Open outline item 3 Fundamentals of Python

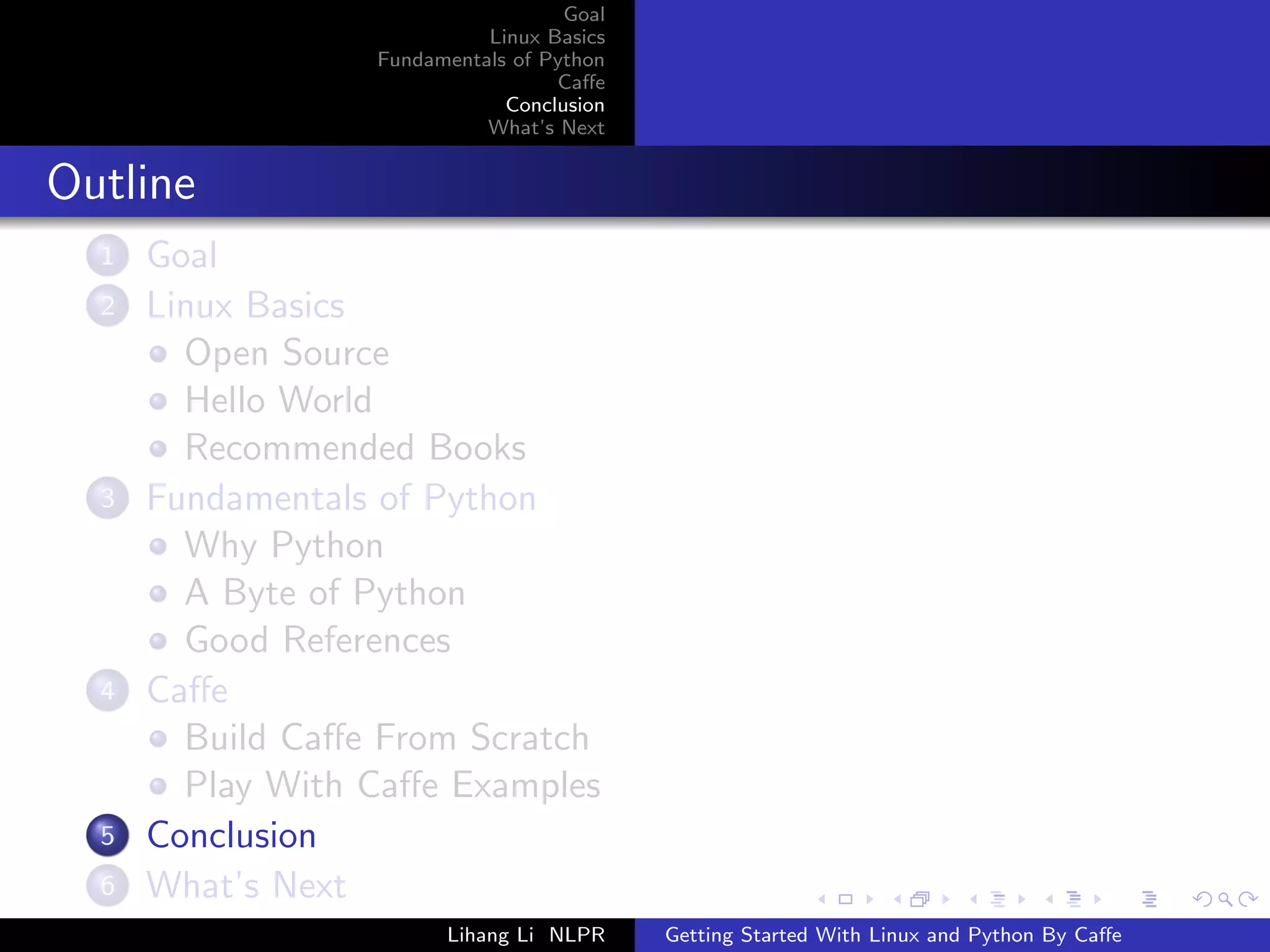click(342, 498)
